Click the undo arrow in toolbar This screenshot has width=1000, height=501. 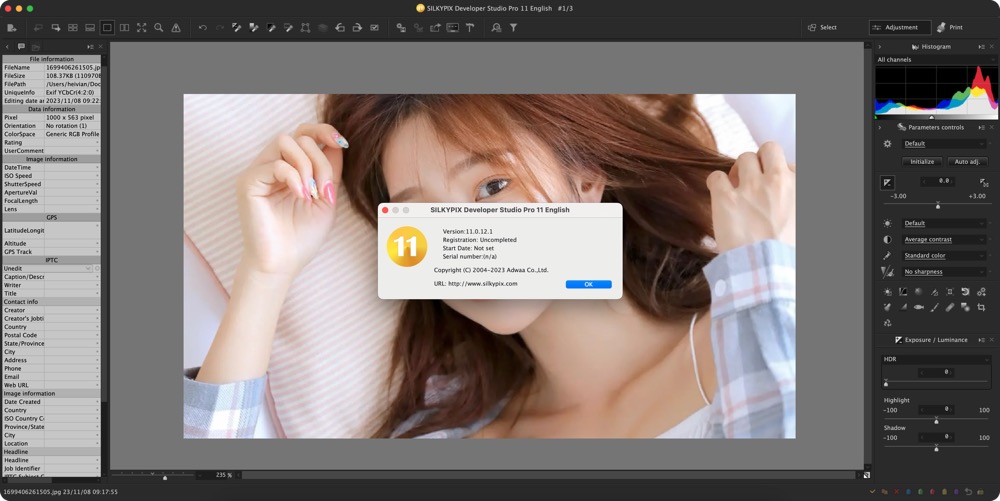point(203,27)
